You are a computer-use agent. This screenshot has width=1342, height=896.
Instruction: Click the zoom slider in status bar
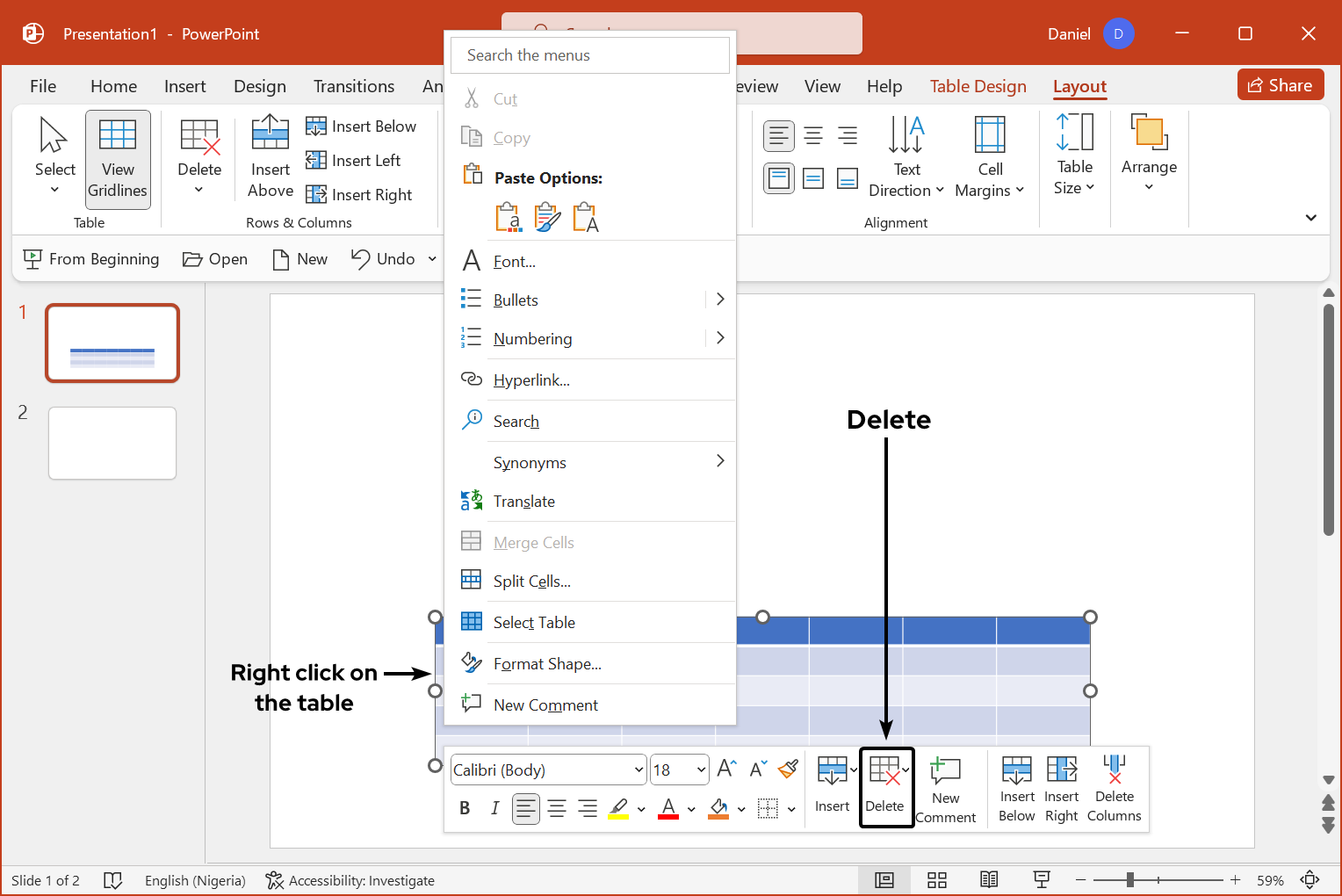point(1158,880)
